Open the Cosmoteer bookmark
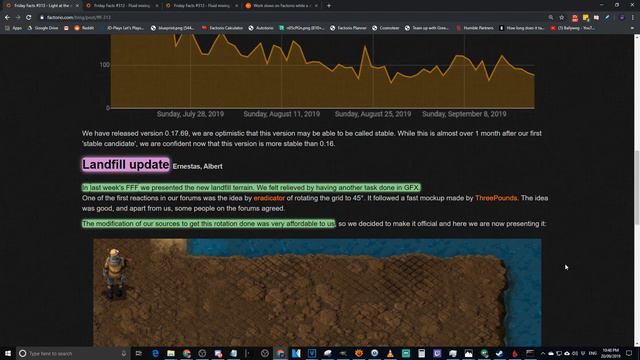 385,28
